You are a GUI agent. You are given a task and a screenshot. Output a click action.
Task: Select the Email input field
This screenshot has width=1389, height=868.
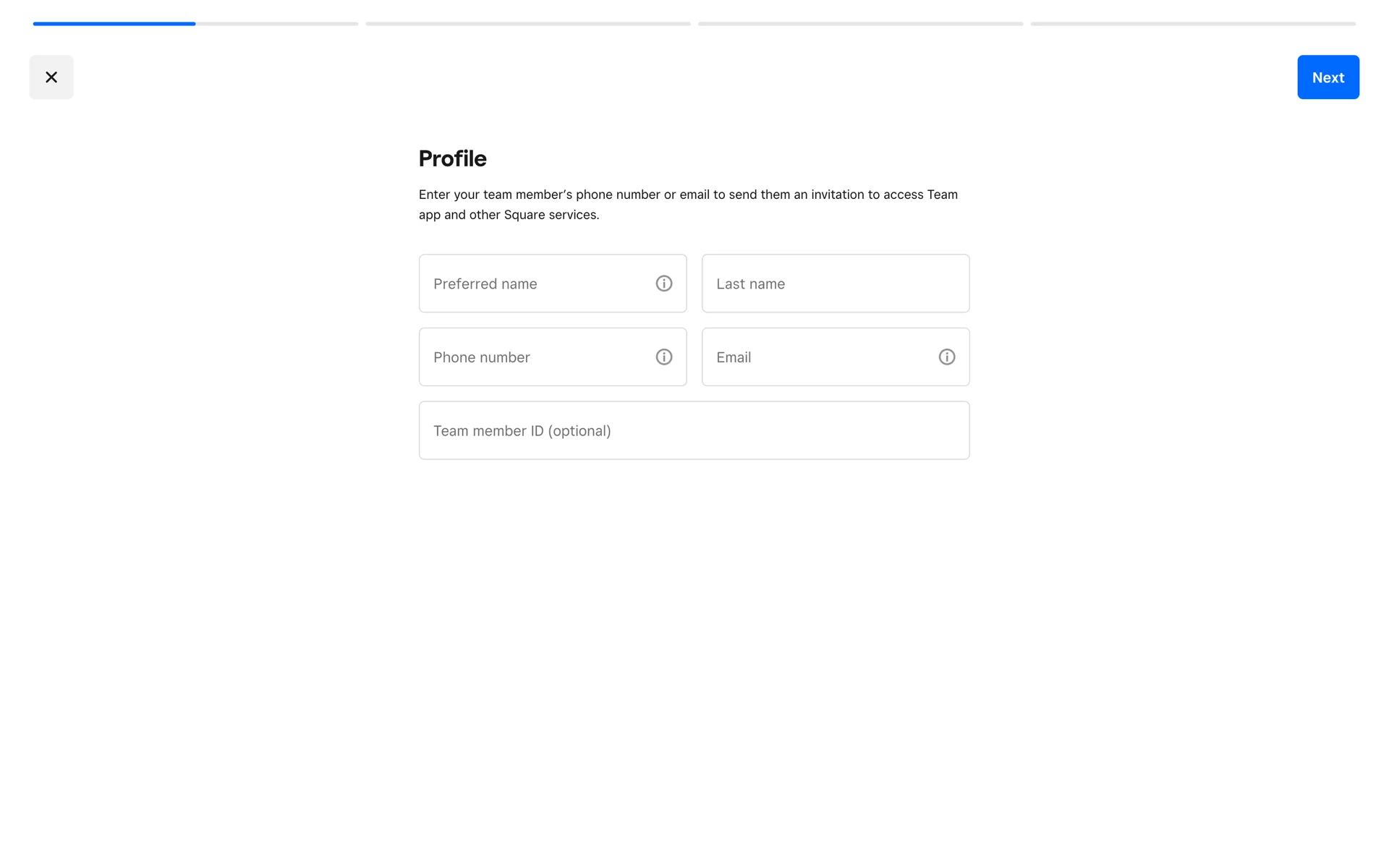pos(817,357)
